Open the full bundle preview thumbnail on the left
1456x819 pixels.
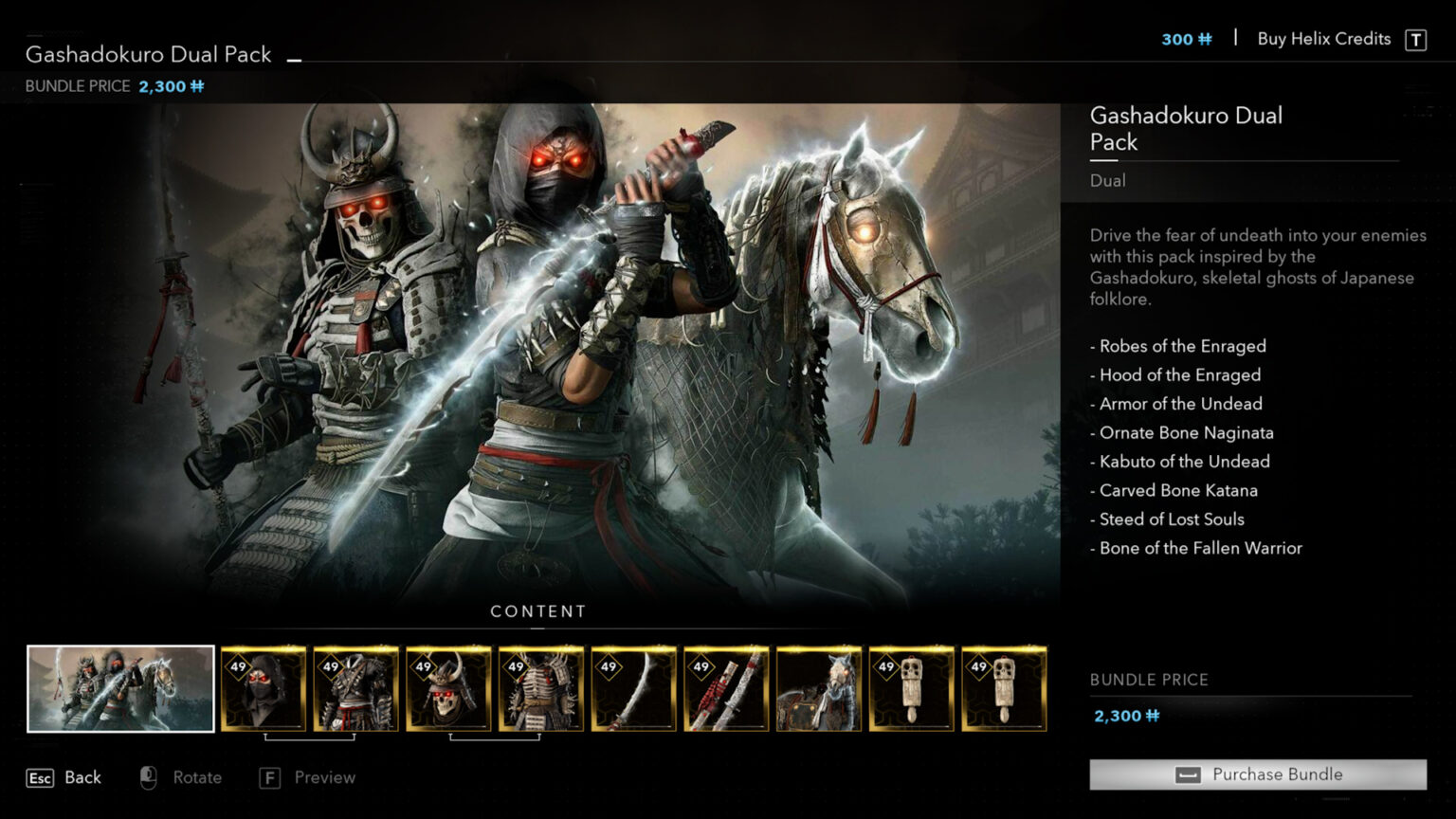click(x=120, y=688)
